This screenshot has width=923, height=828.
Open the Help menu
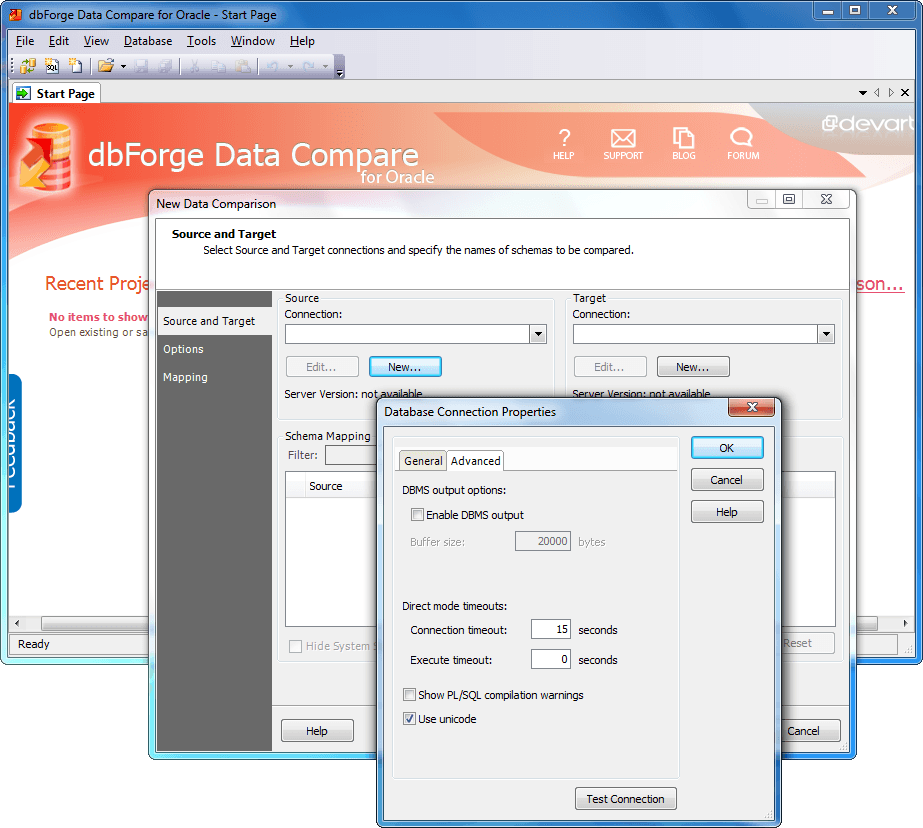(x=302, y=41)
